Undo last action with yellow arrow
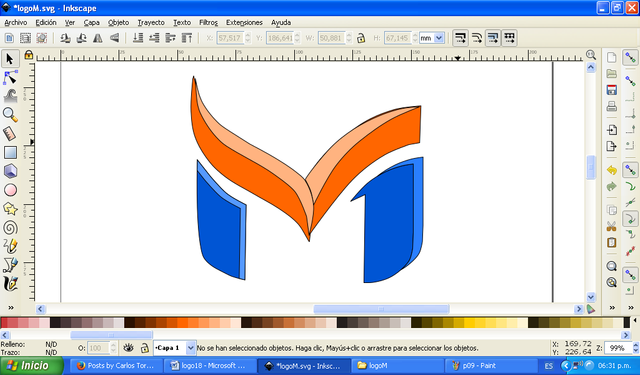 [x=611, y=170]
